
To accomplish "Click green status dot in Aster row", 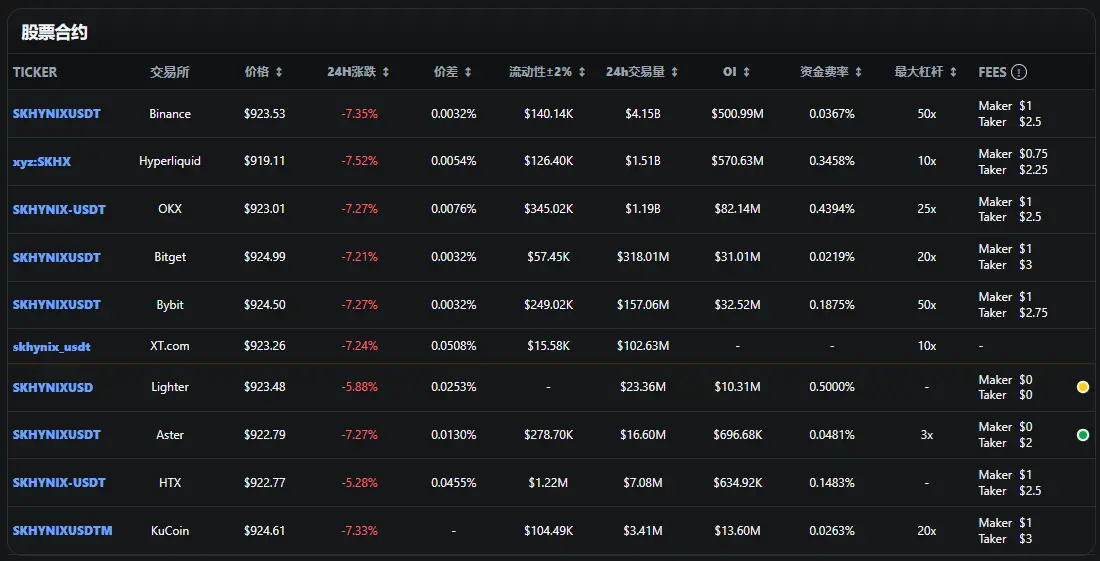I will tap(1082, 435).
